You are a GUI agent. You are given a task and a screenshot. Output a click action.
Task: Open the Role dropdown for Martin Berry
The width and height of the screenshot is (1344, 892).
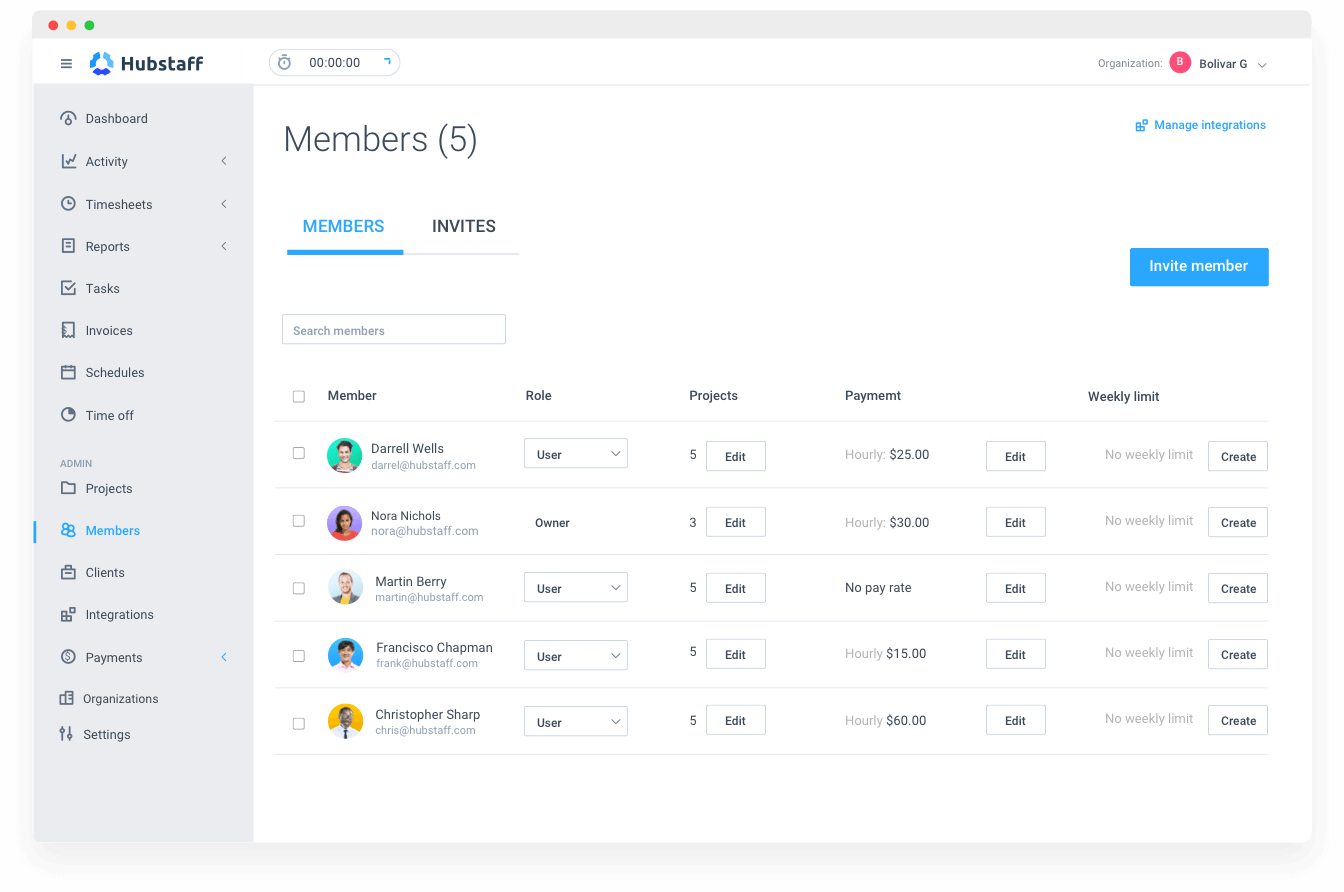[576, 587]
